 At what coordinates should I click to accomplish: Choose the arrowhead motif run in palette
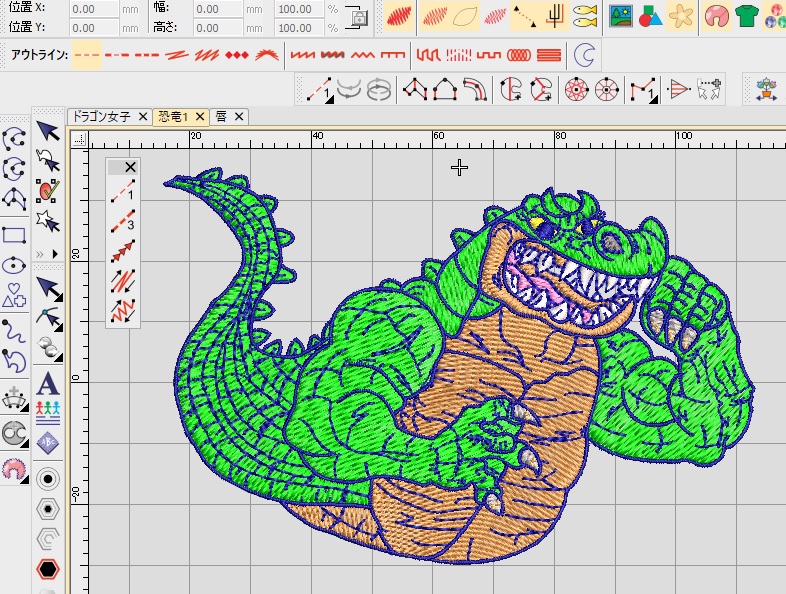click(123, 251)
